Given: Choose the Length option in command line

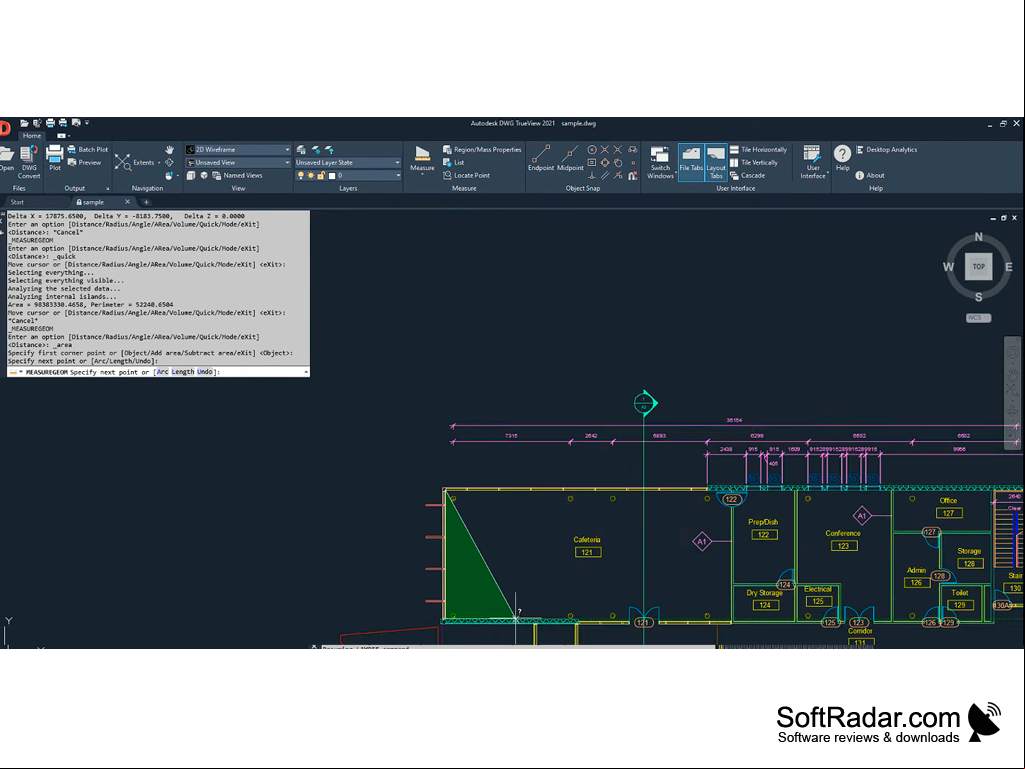Looking at the screenshot, I should (x=182, y=372).
